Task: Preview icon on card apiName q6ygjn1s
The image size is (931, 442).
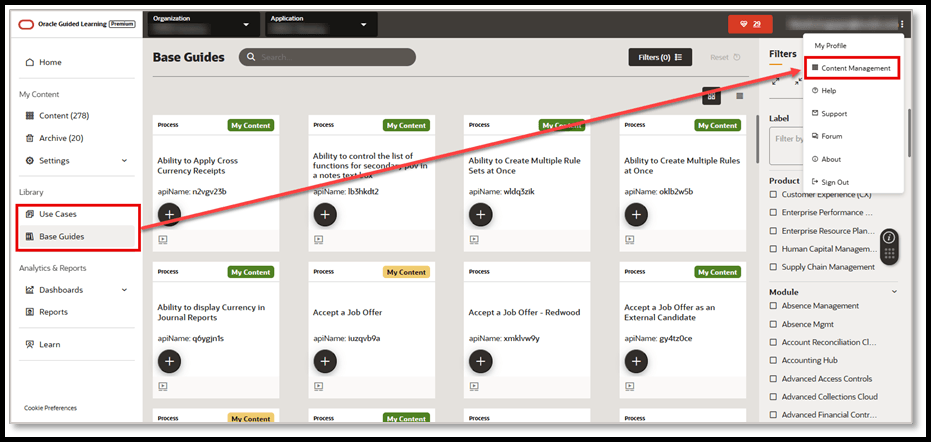Action: point(163,387)
